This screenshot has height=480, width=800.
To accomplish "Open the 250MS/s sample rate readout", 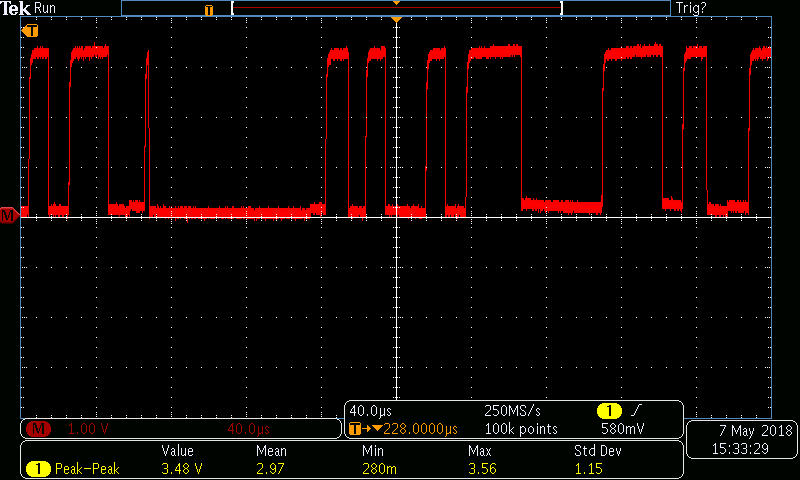I will [x=512, y=411].
